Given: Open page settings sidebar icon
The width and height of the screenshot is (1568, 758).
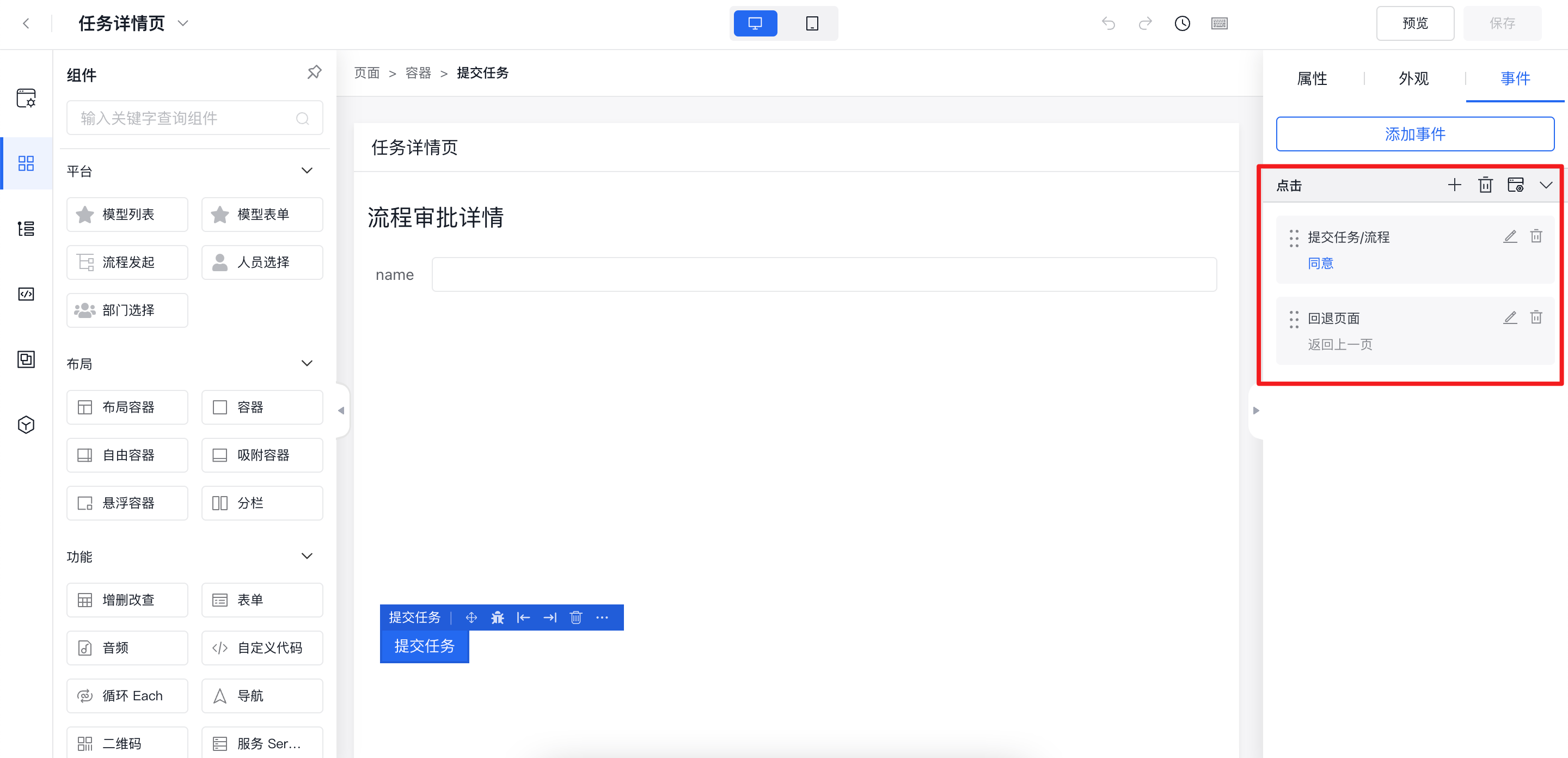Looking at the screenshot, I should [x=26, y=98].
